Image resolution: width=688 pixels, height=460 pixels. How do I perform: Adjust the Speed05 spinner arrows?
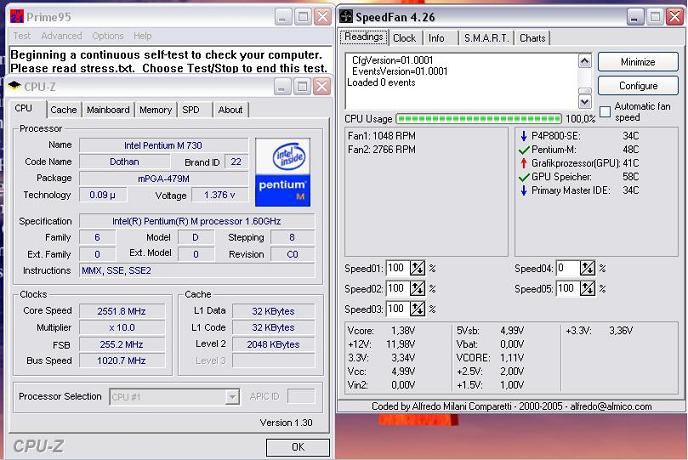point(588,288)
